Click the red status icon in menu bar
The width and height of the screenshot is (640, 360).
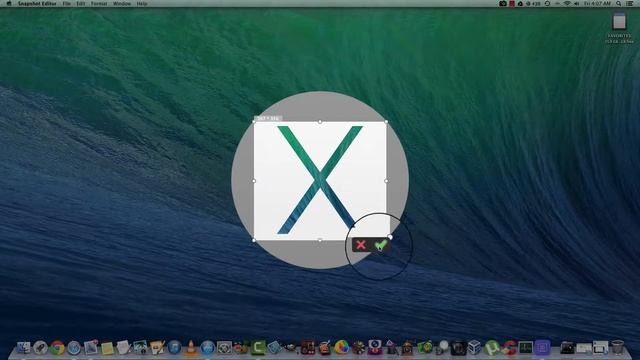(512, 3)
